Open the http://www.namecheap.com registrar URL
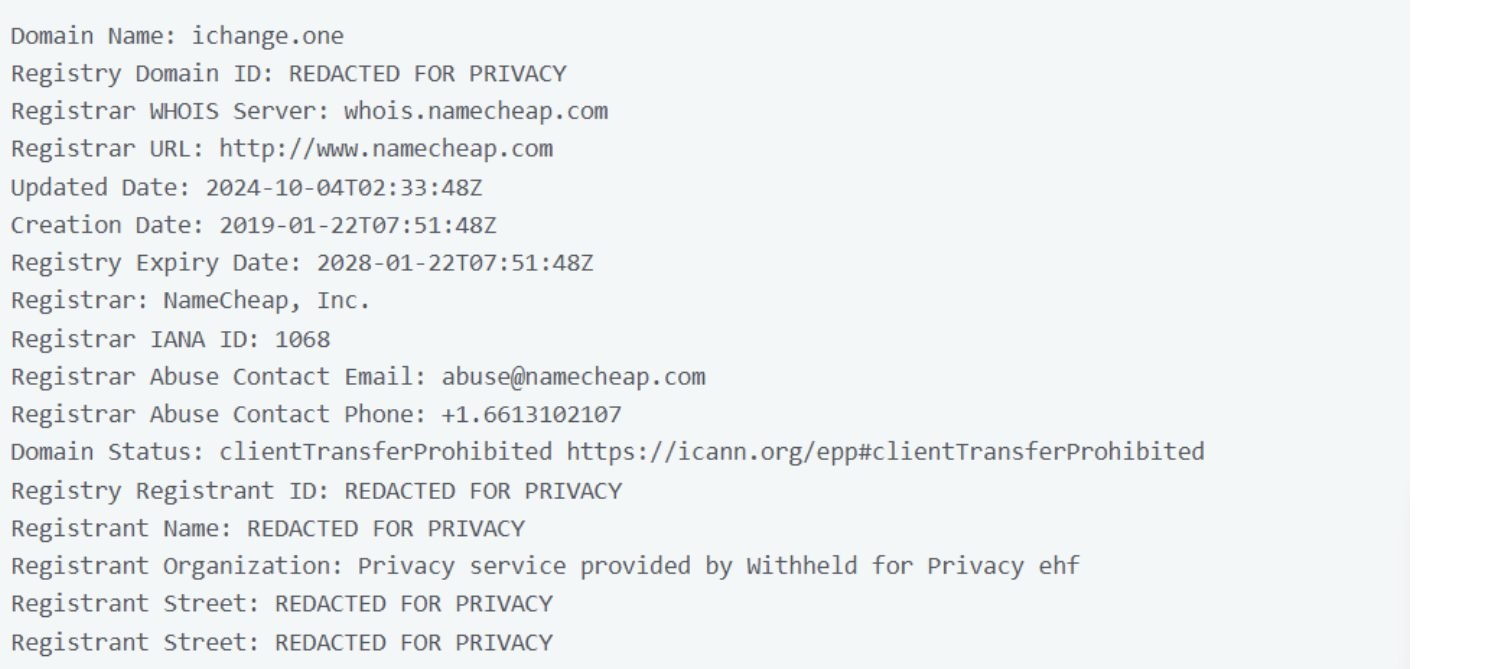This screenshot has height=669, width=1505. click(x=385, y=150)
